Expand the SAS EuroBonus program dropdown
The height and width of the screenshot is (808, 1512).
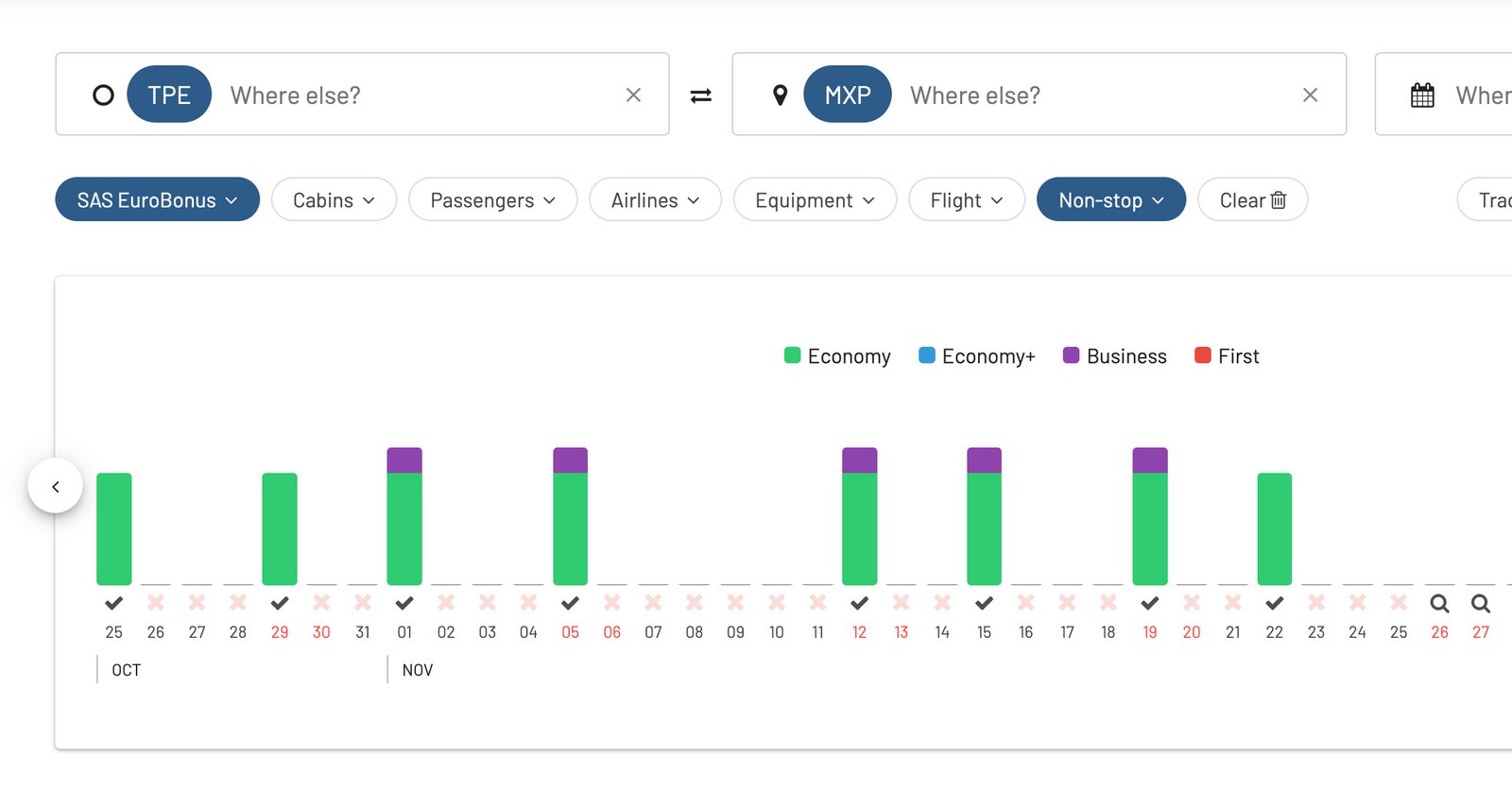pos(157,199)
